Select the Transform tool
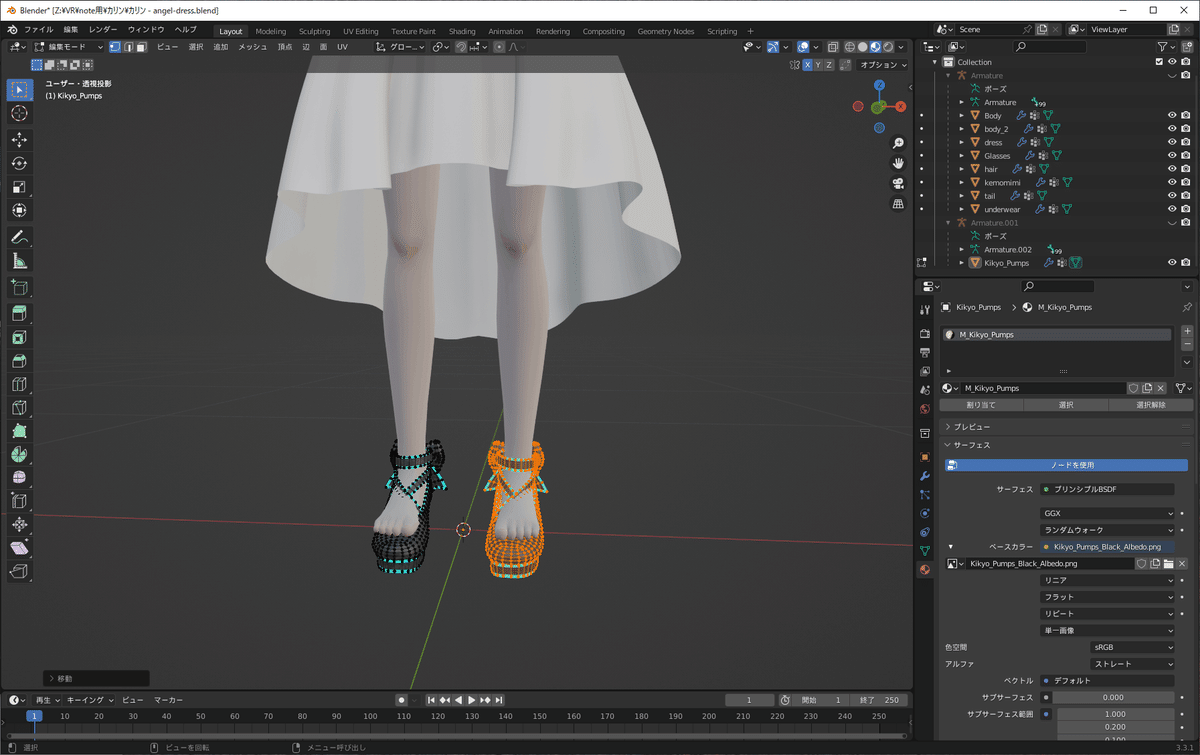The width and height of the screenshot is (1200, 755). click(19, 211)
